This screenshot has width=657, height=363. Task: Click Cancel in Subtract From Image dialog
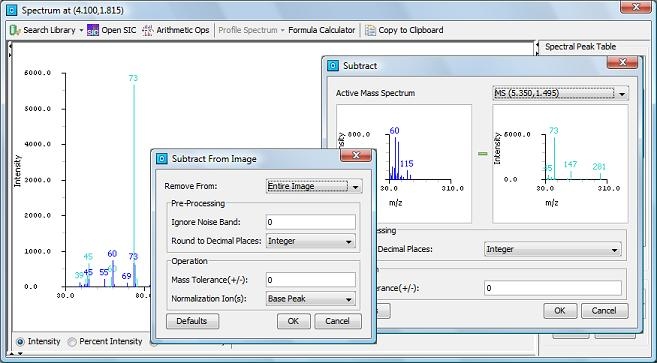tap(337, 321)
